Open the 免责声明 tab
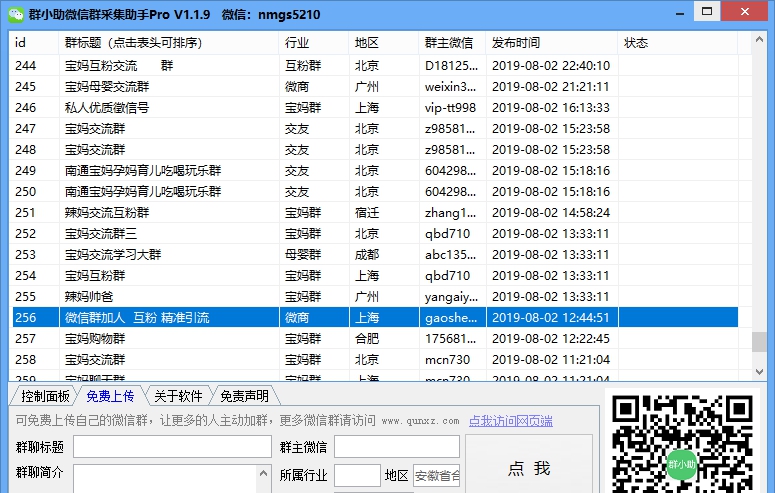The height and width of the screenshot is (493, 775). pyautogui.click(x=244, y=396)
